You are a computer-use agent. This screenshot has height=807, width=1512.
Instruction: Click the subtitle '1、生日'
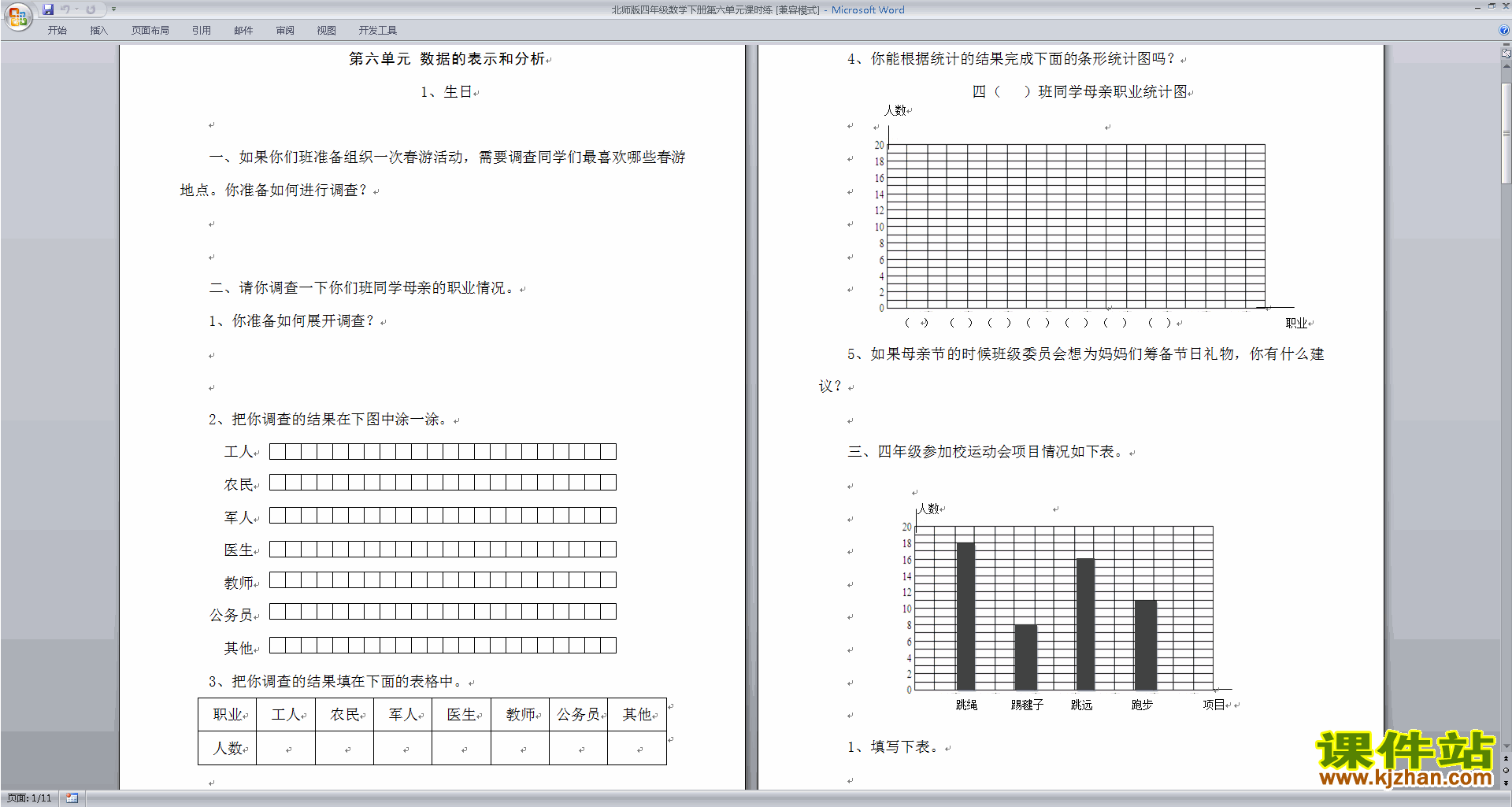[x=446, y=92]
